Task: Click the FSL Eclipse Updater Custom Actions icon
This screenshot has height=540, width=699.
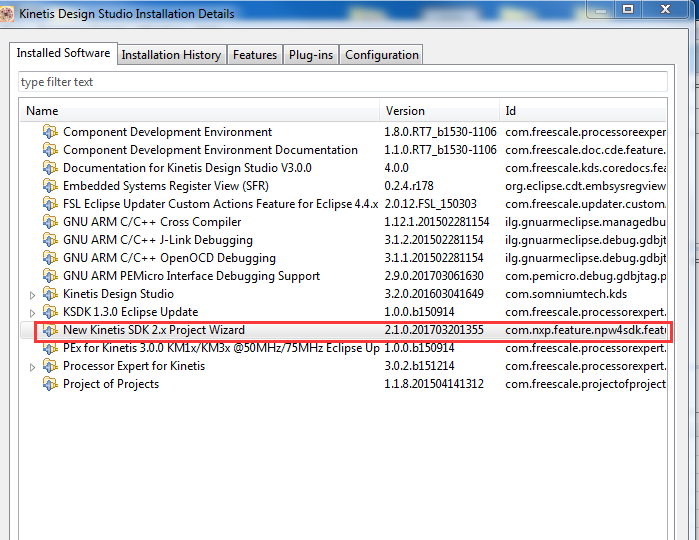Action: tap(50, 204)
